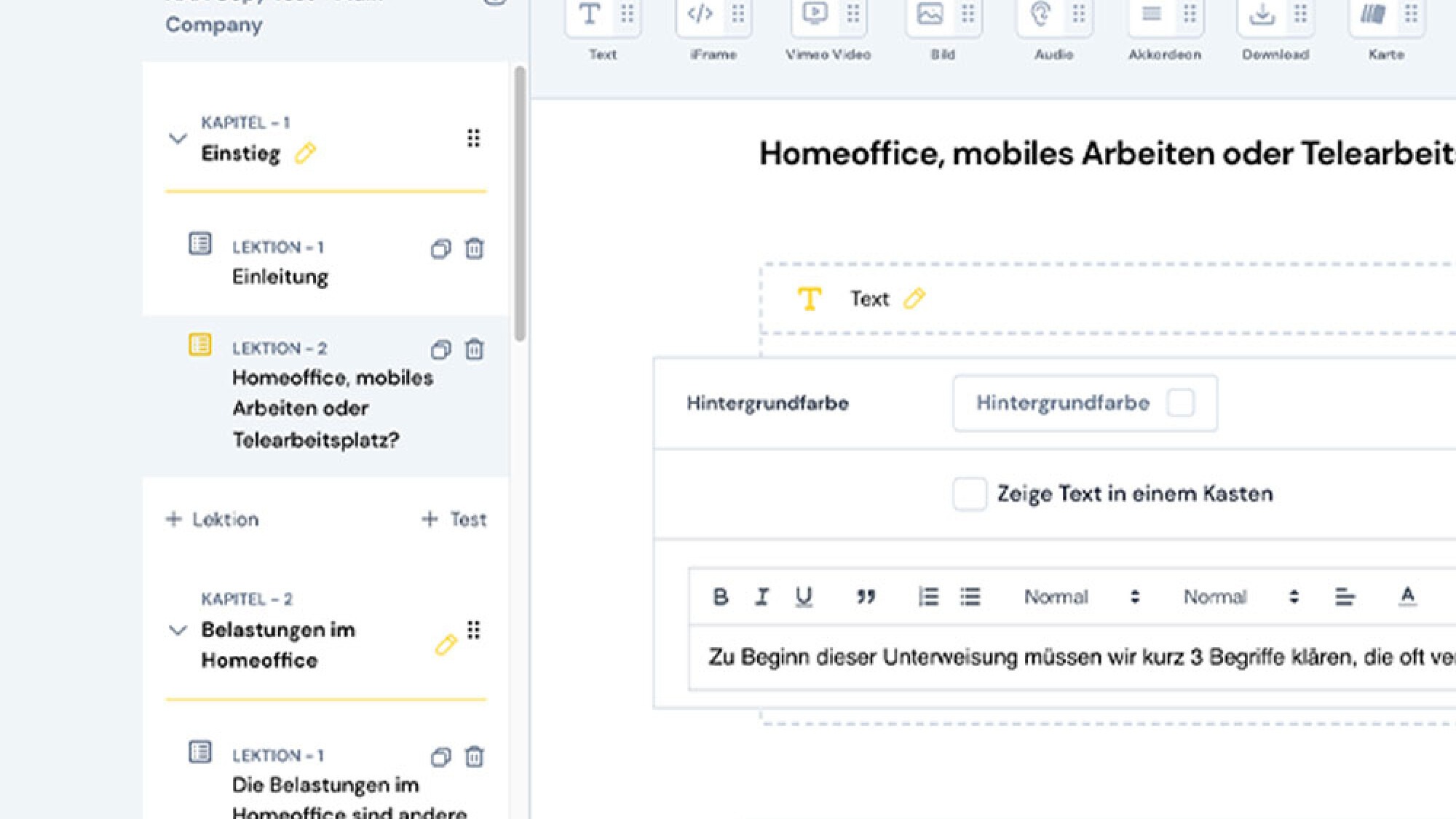1456x819 pixels.
Task: Toggle bold formatting in the editor
Action: click(721, 597)
